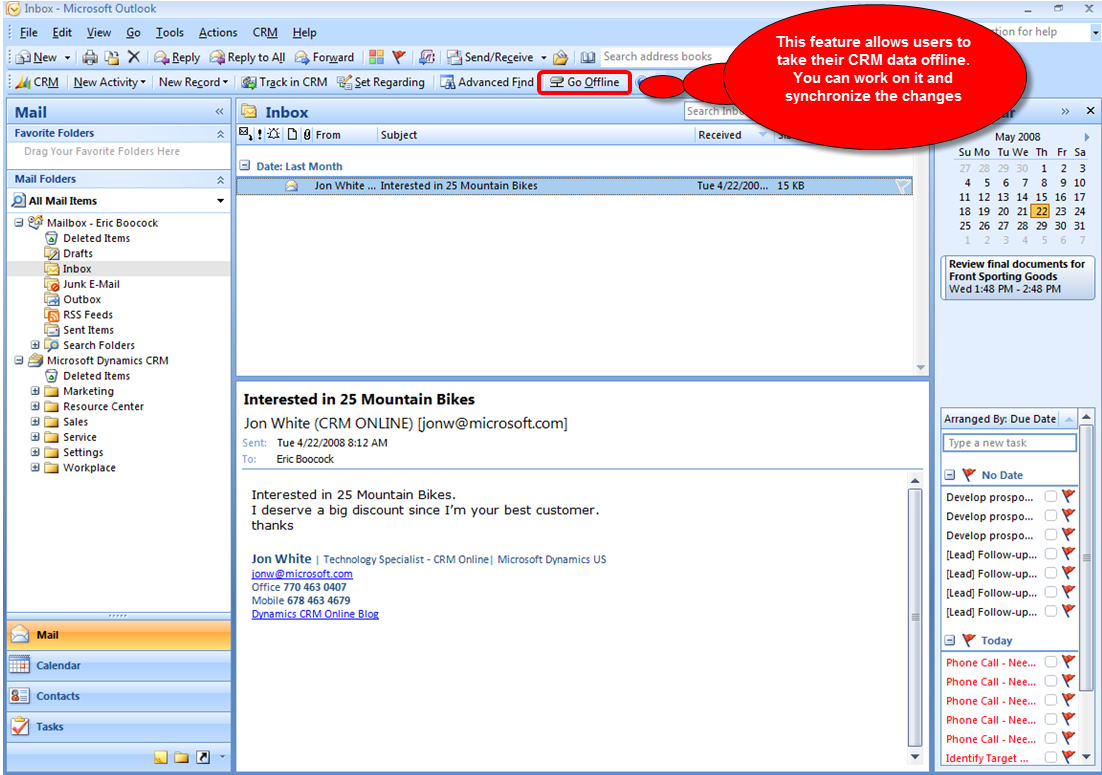Click the Go Offline button
The image size is (1102, 775).
585,82
